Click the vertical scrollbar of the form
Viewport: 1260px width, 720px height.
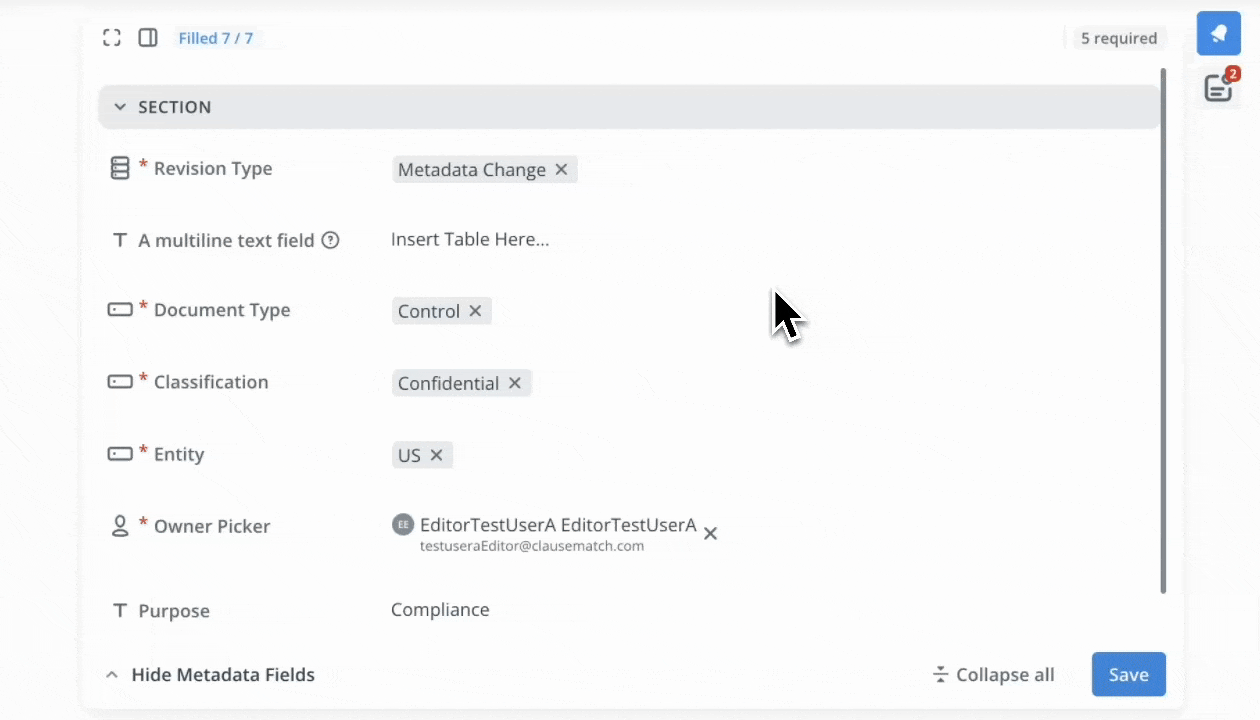click(1163, 330)
